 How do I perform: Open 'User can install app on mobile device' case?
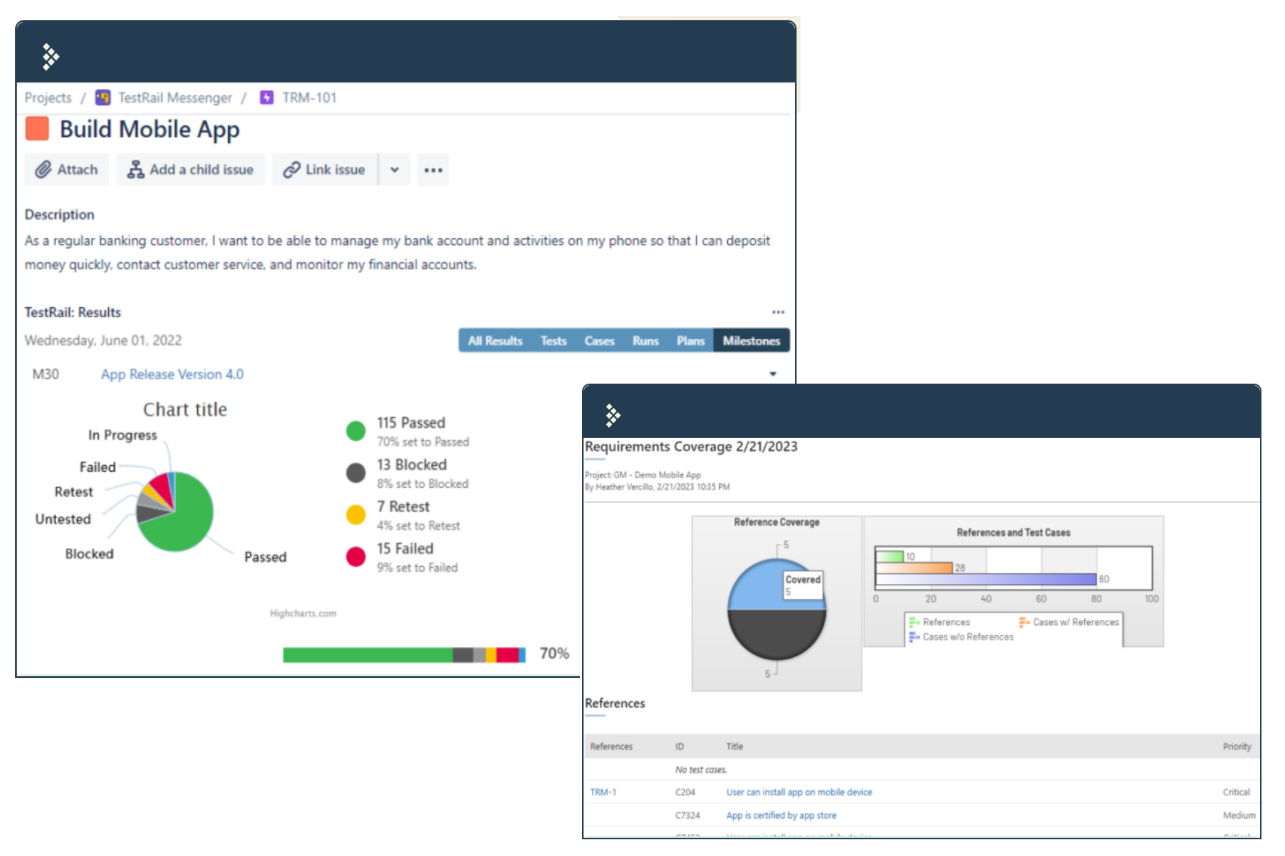[x=798, y=793]
